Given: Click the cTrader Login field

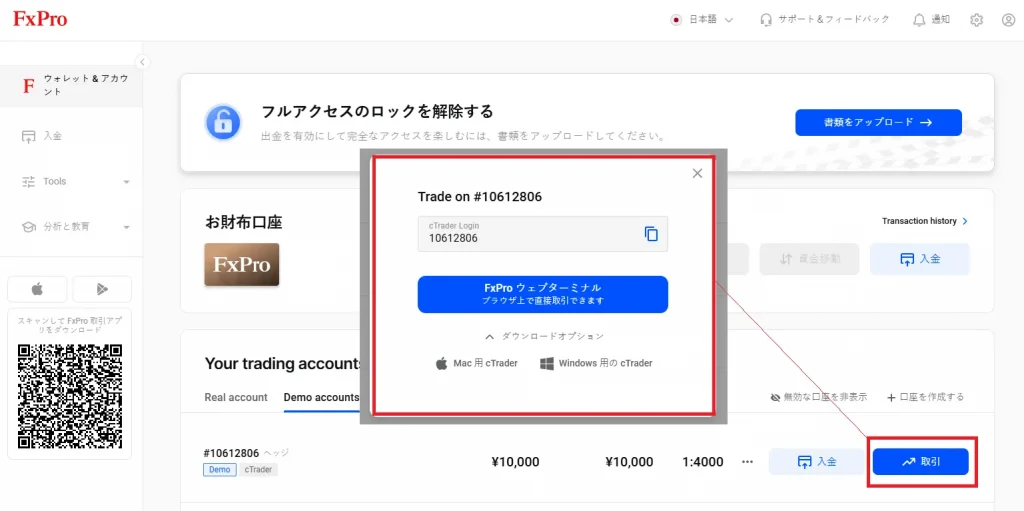Looking at the screenshot, I should point(543,233).
